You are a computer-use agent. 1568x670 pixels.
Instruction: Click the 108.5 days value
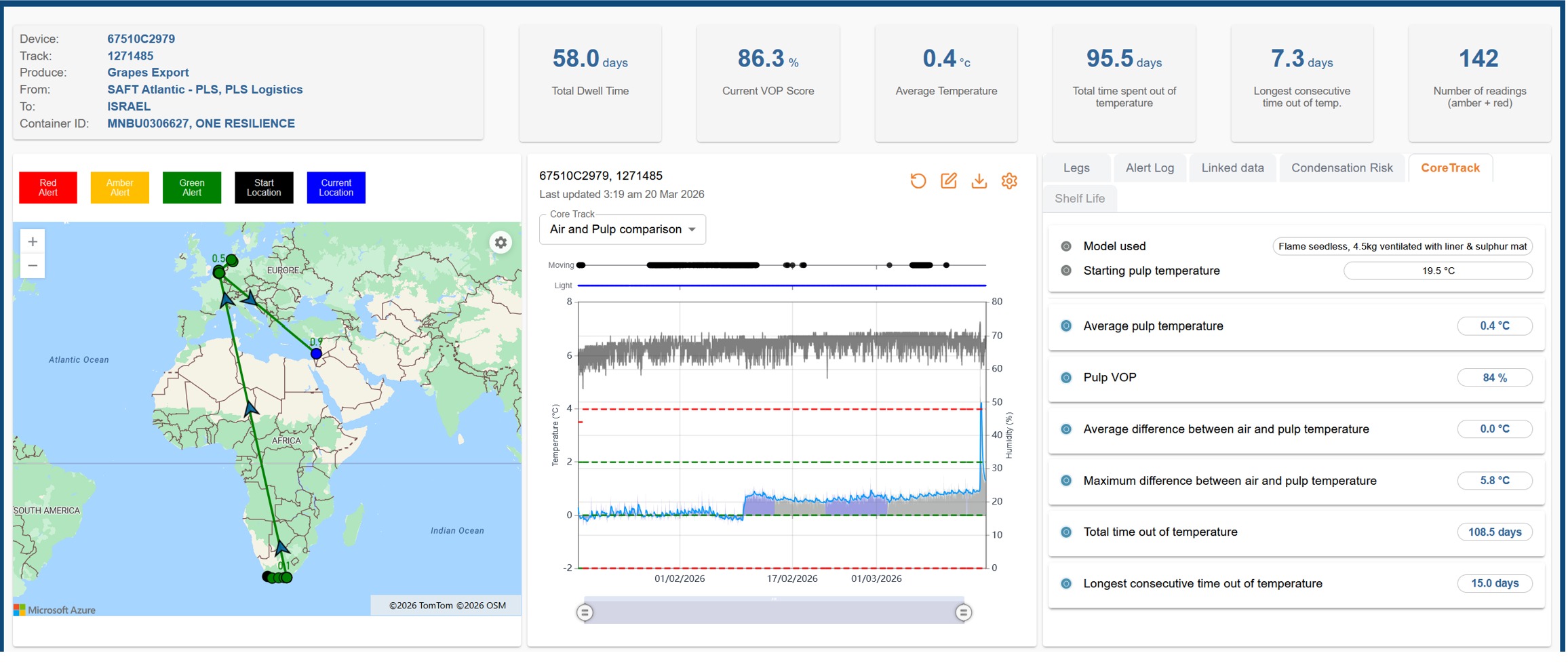tap(1495, 532)
